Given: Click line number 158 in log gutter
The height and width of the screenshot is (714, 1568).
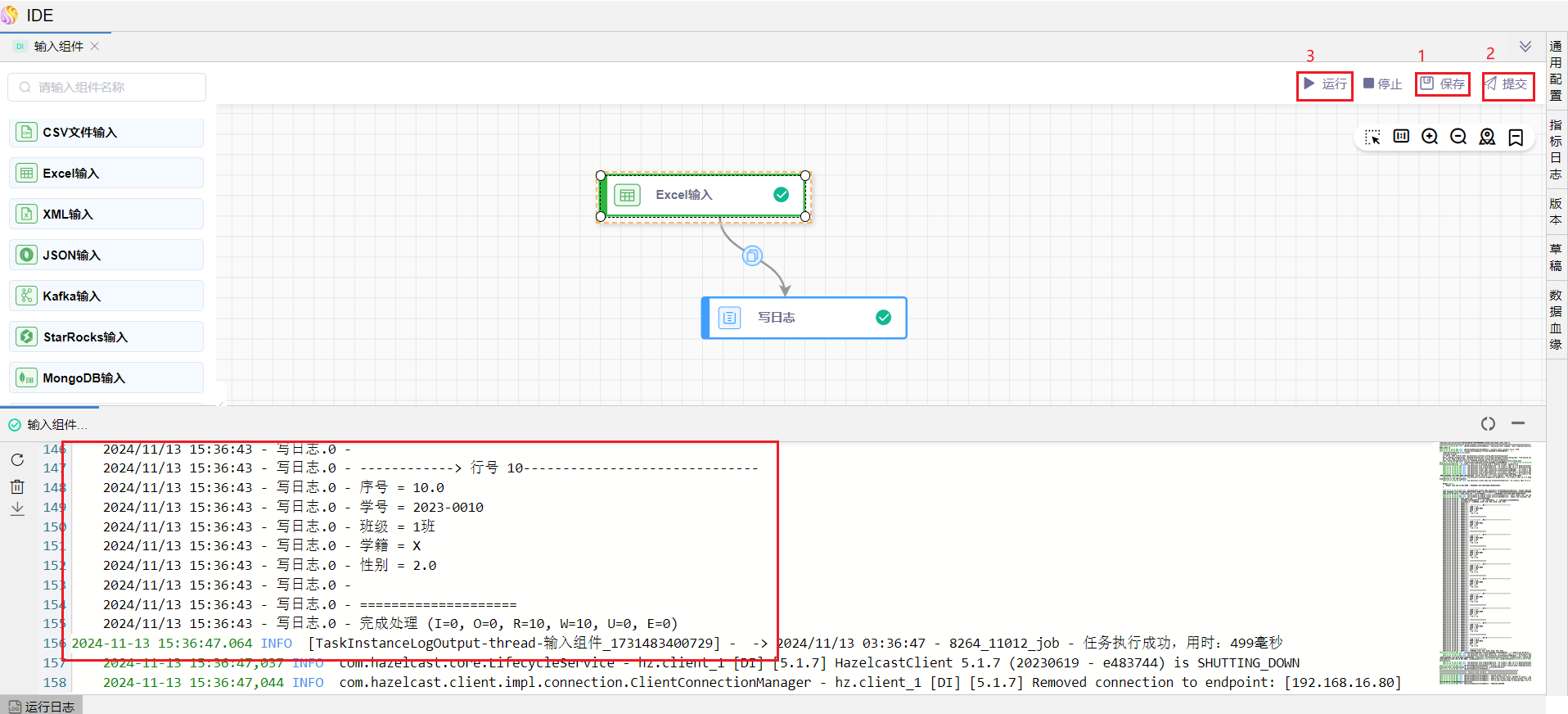Looking at the screenshot, I should coord(55,683).
